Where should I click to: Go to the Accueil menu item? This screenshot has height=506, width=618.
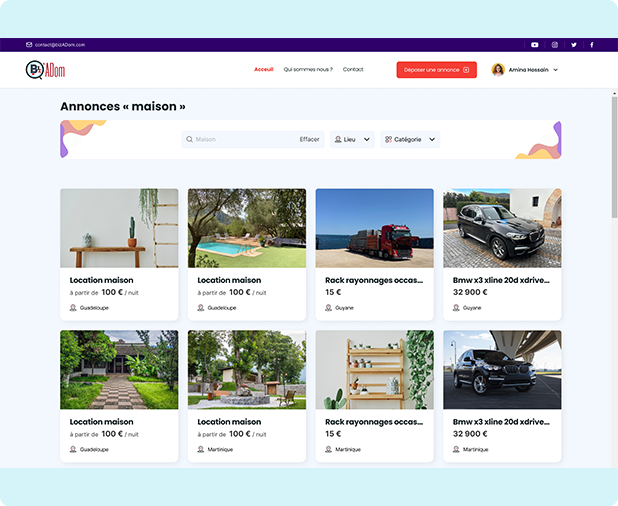(x=264, y=70)
